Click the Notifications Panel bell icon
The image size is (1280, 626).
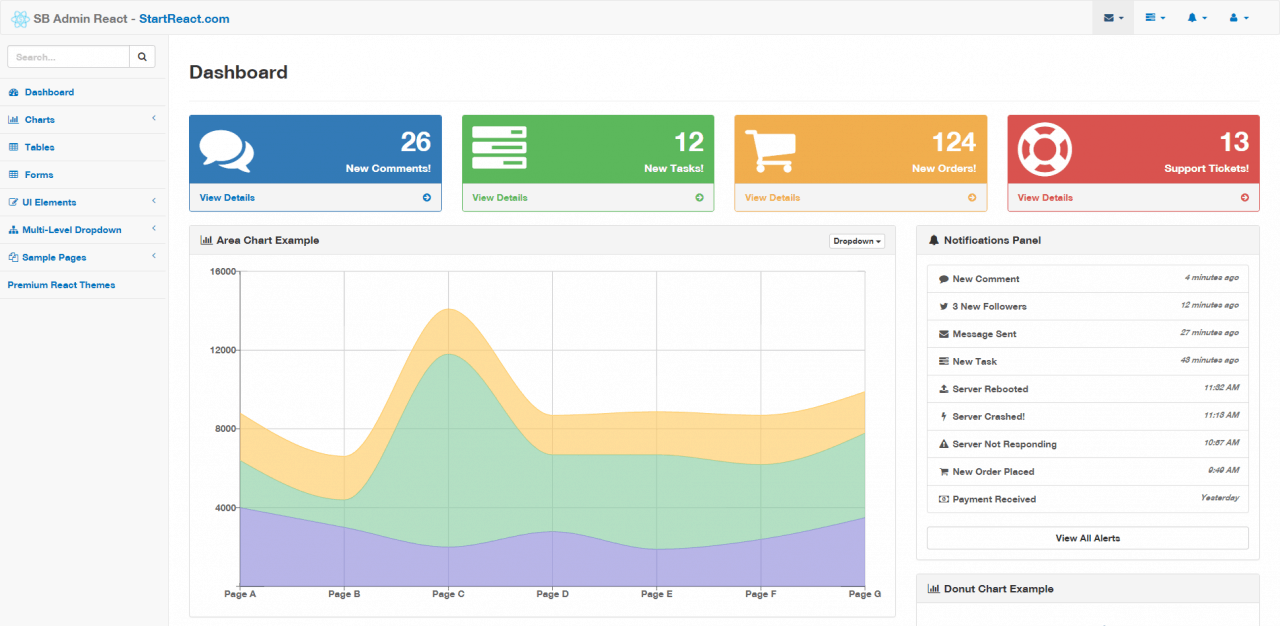(933, 240)
